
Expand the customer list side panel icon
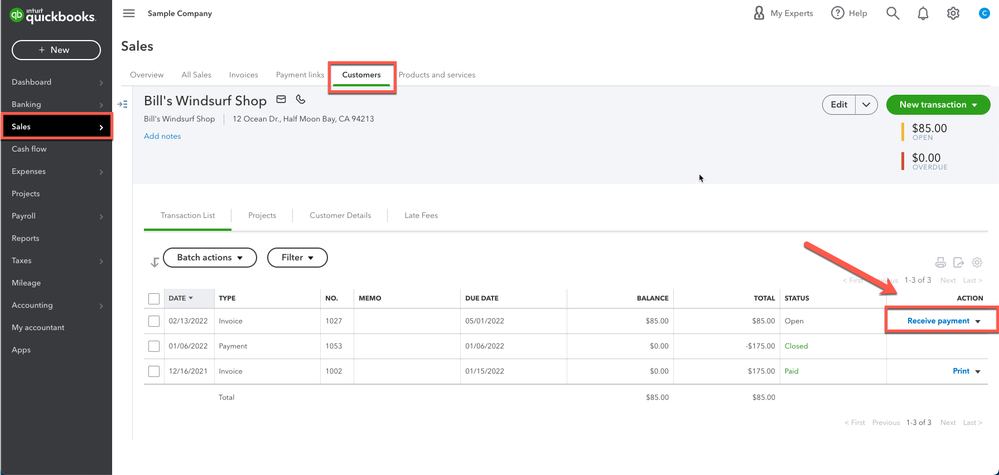tap(123, 104)
